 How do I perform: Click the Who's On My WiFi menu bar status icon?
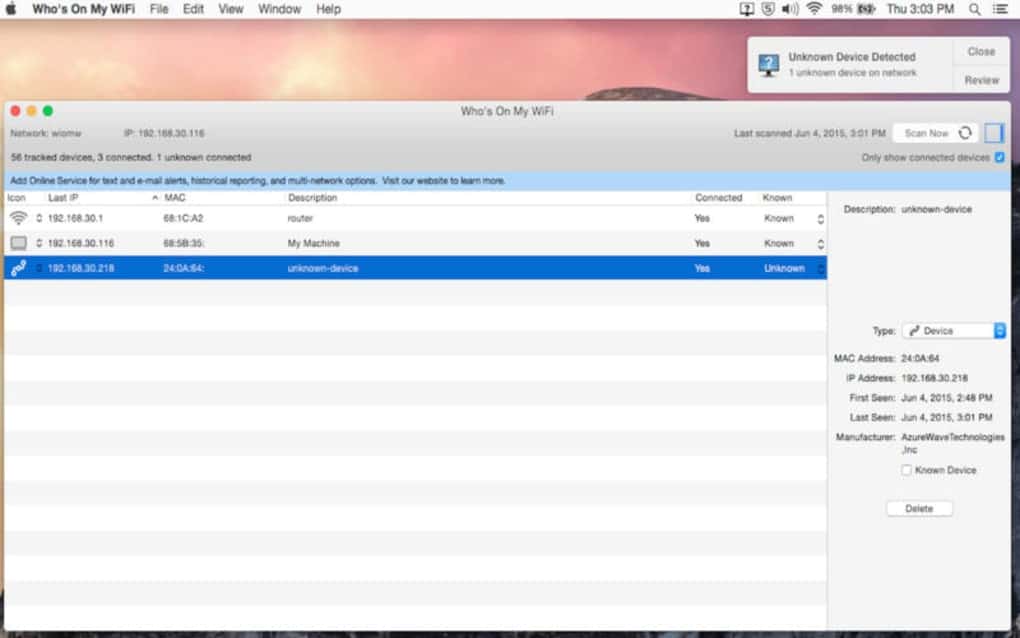pos(746,9)
